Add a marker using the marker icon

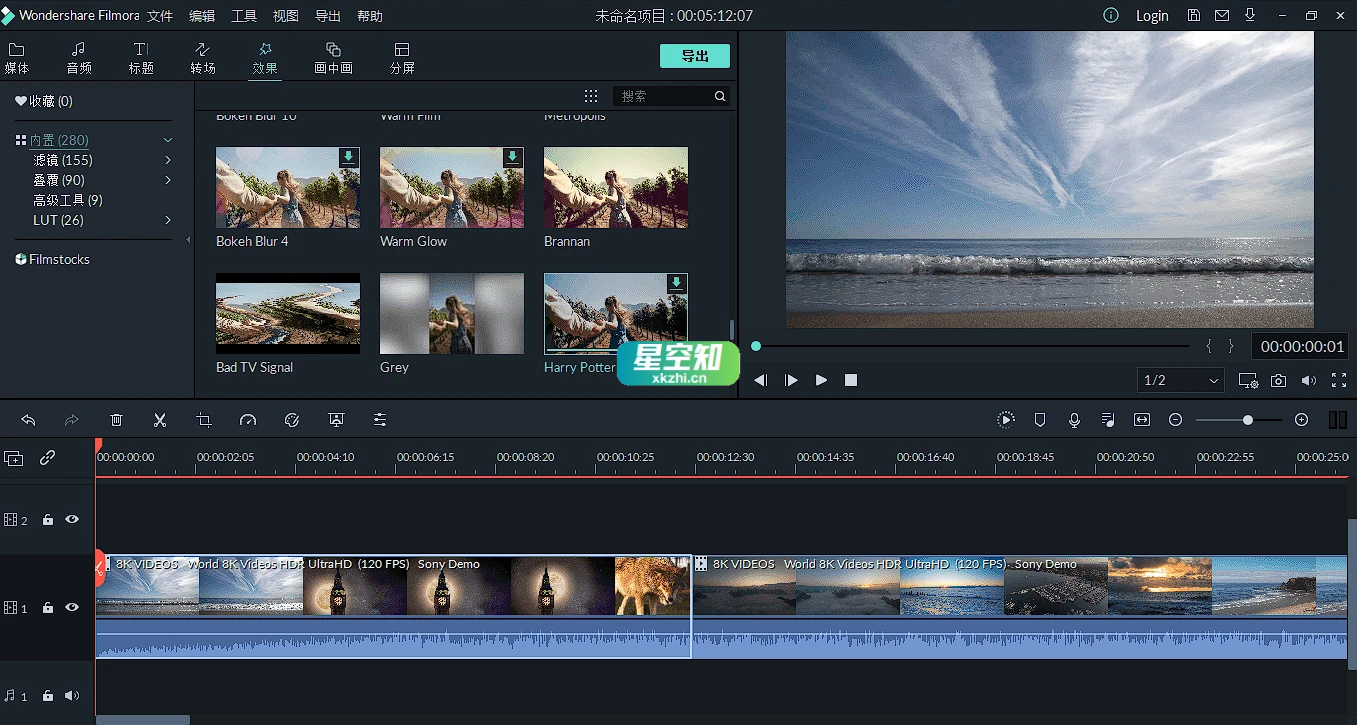coord(1040,420)
